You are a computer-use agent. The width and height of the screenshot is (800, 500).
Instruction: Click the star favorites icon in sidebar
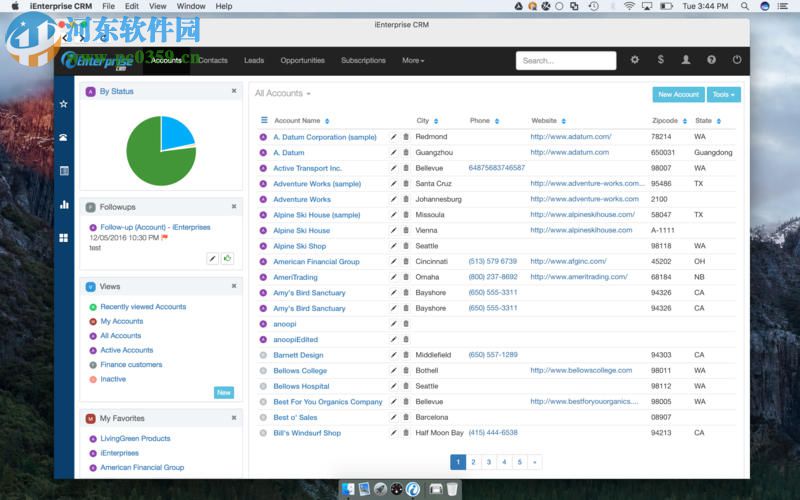coord(64,104)
